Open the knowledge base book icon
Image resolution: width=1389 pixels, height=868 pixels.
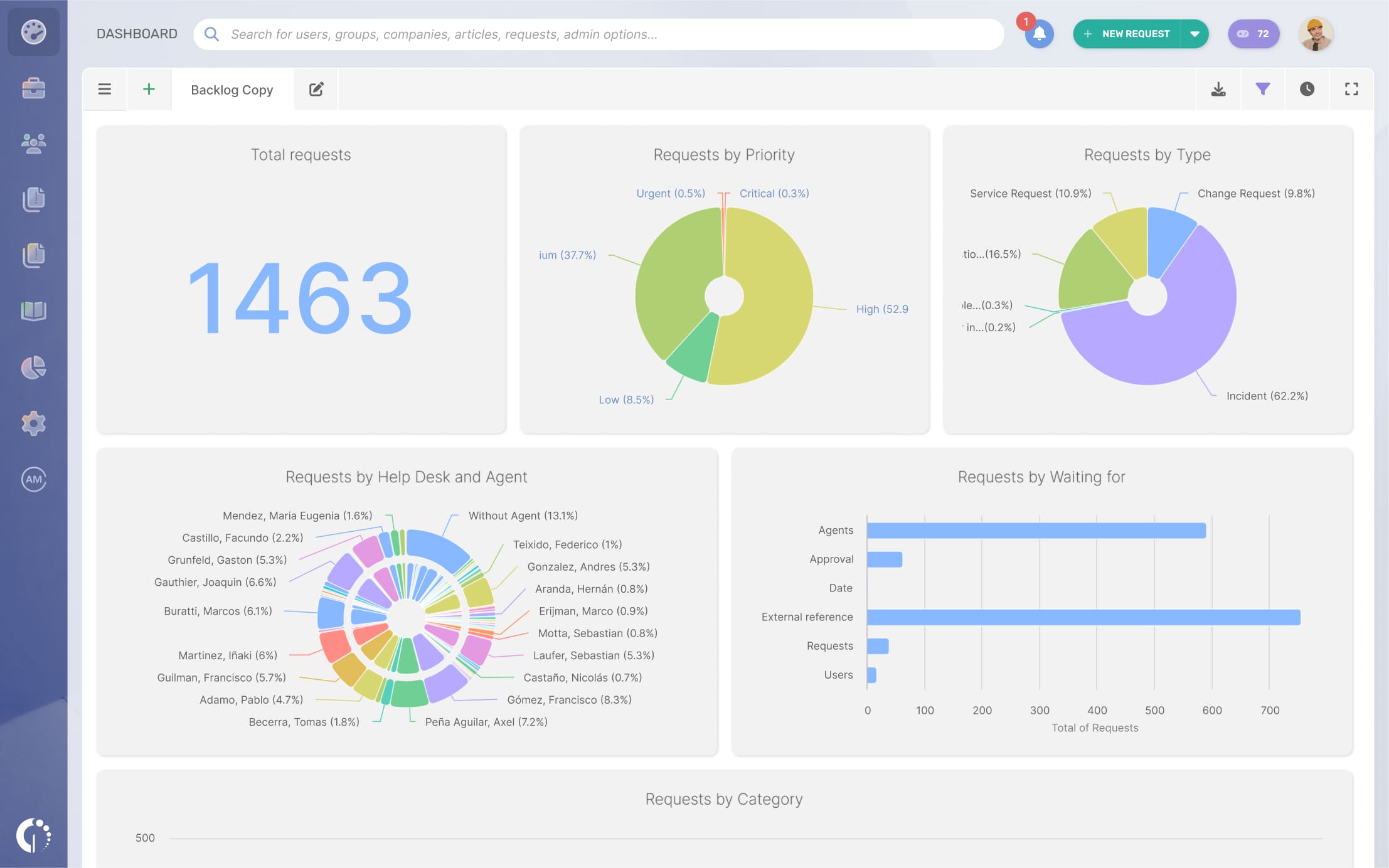pyautogui.click(x=33, y=310)
